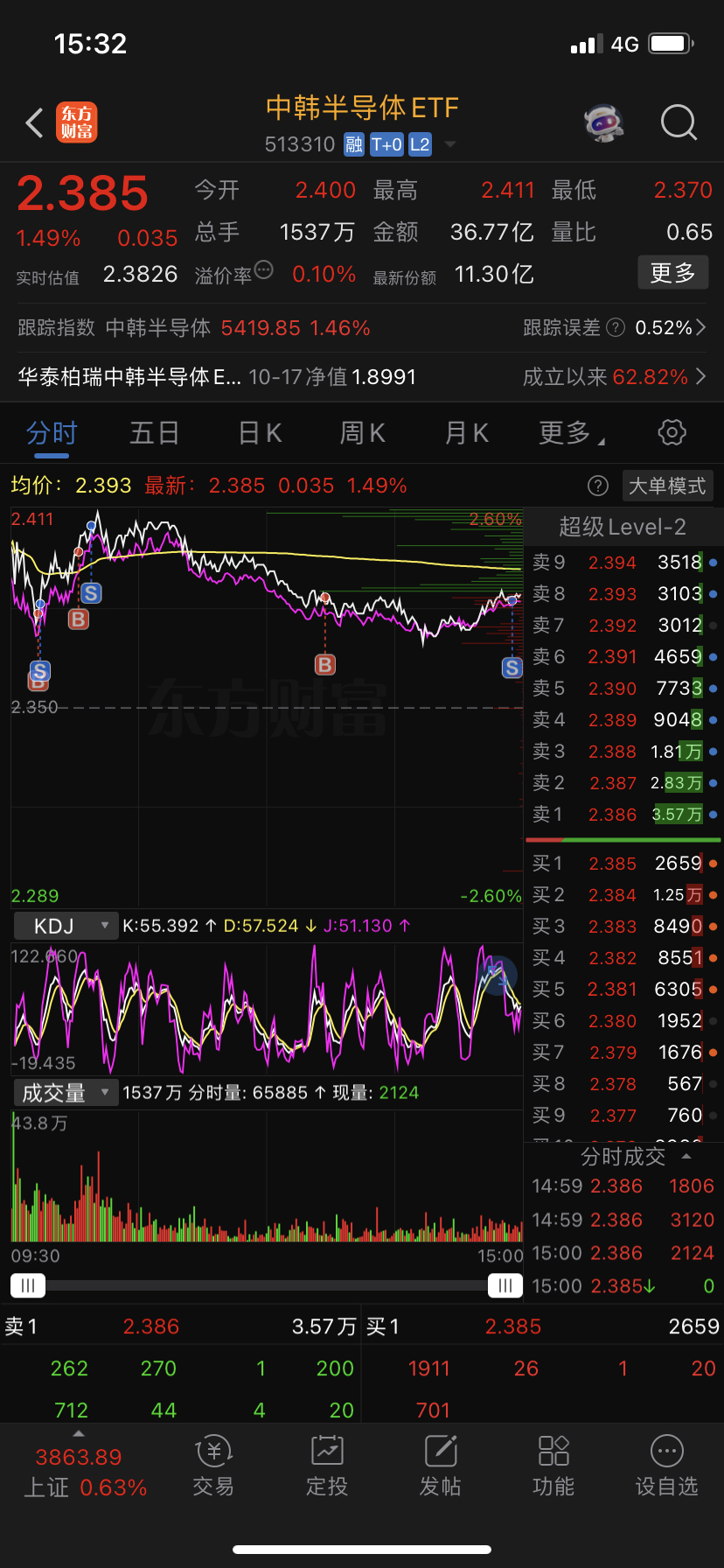
Task: Tap the S marker at the chart's right edge
Action: coord(512,668)
